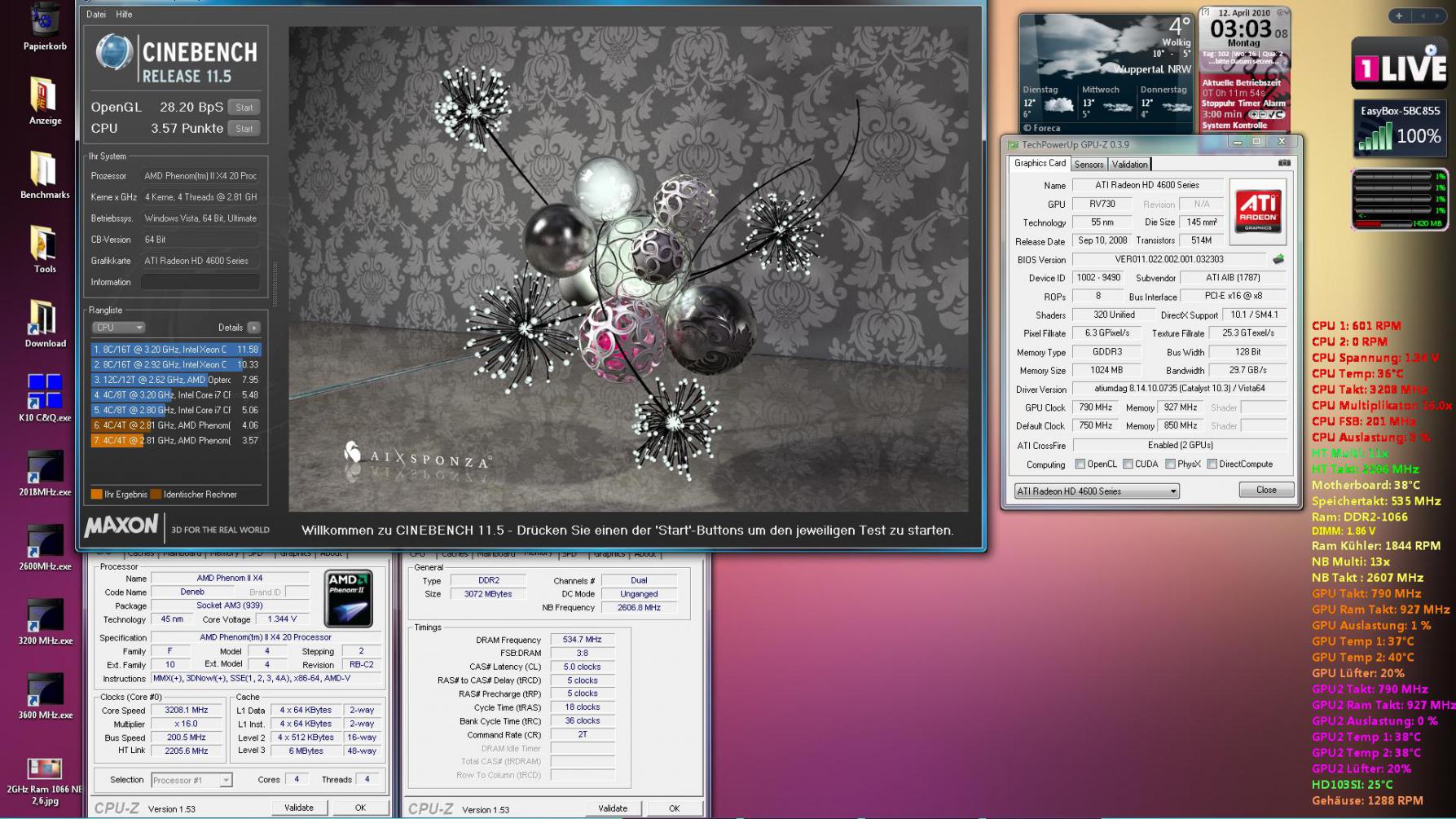Select ranking row 6 AMD Phenom 4.06
The height and width of the screenshot is (819, 1456).
[176, 425]
